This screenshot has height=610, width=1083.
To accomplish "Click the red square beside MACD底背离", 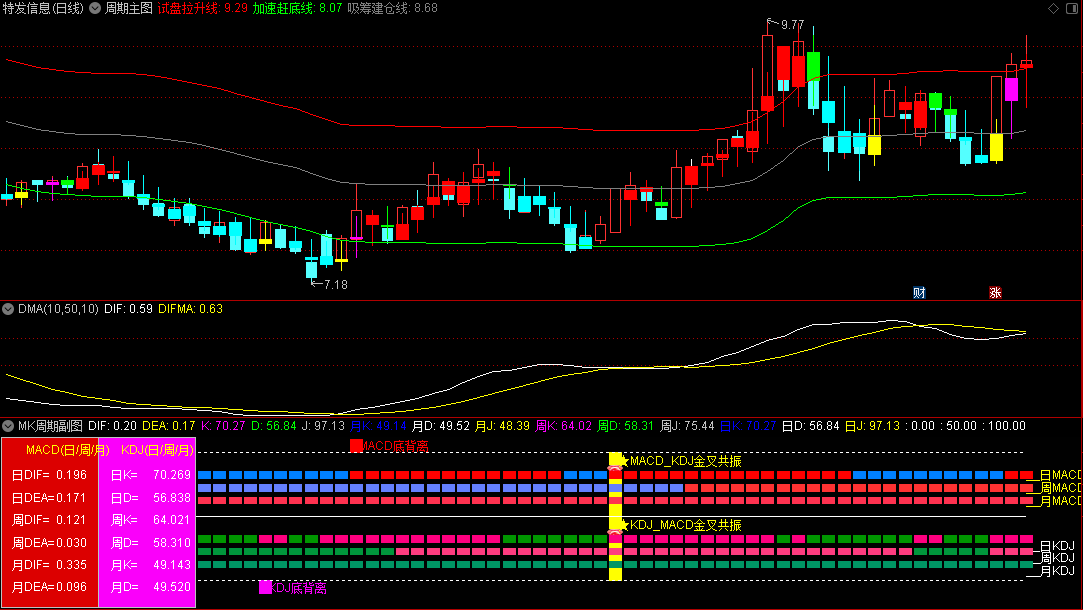I will 356,446.
